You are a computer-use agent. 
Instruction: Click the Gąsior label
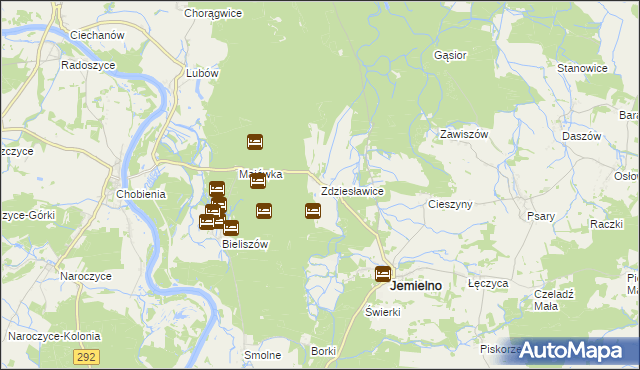(450, 55)
